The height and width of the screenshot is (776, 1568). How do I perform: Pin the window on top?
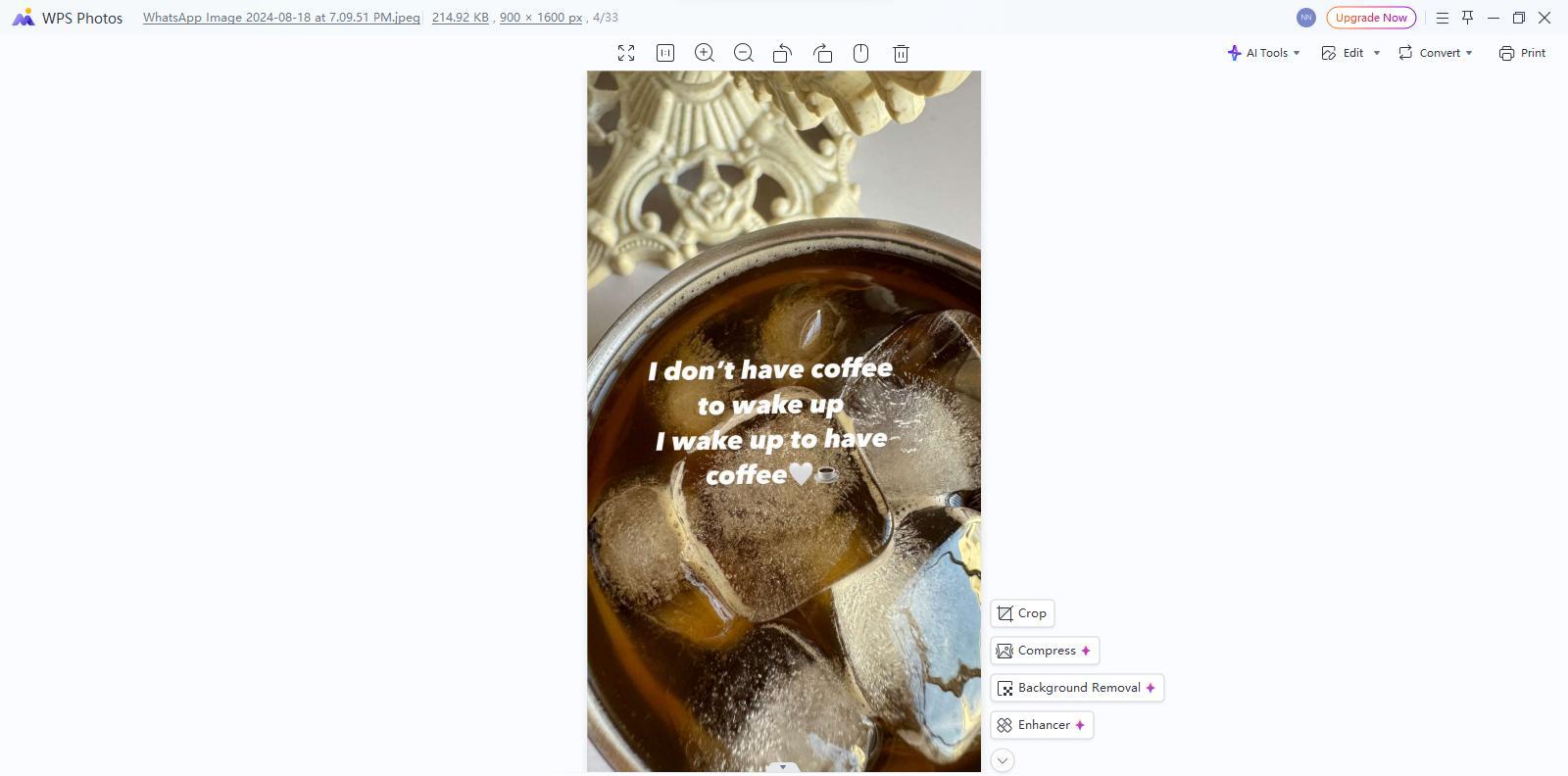(x=1468, y=18)
